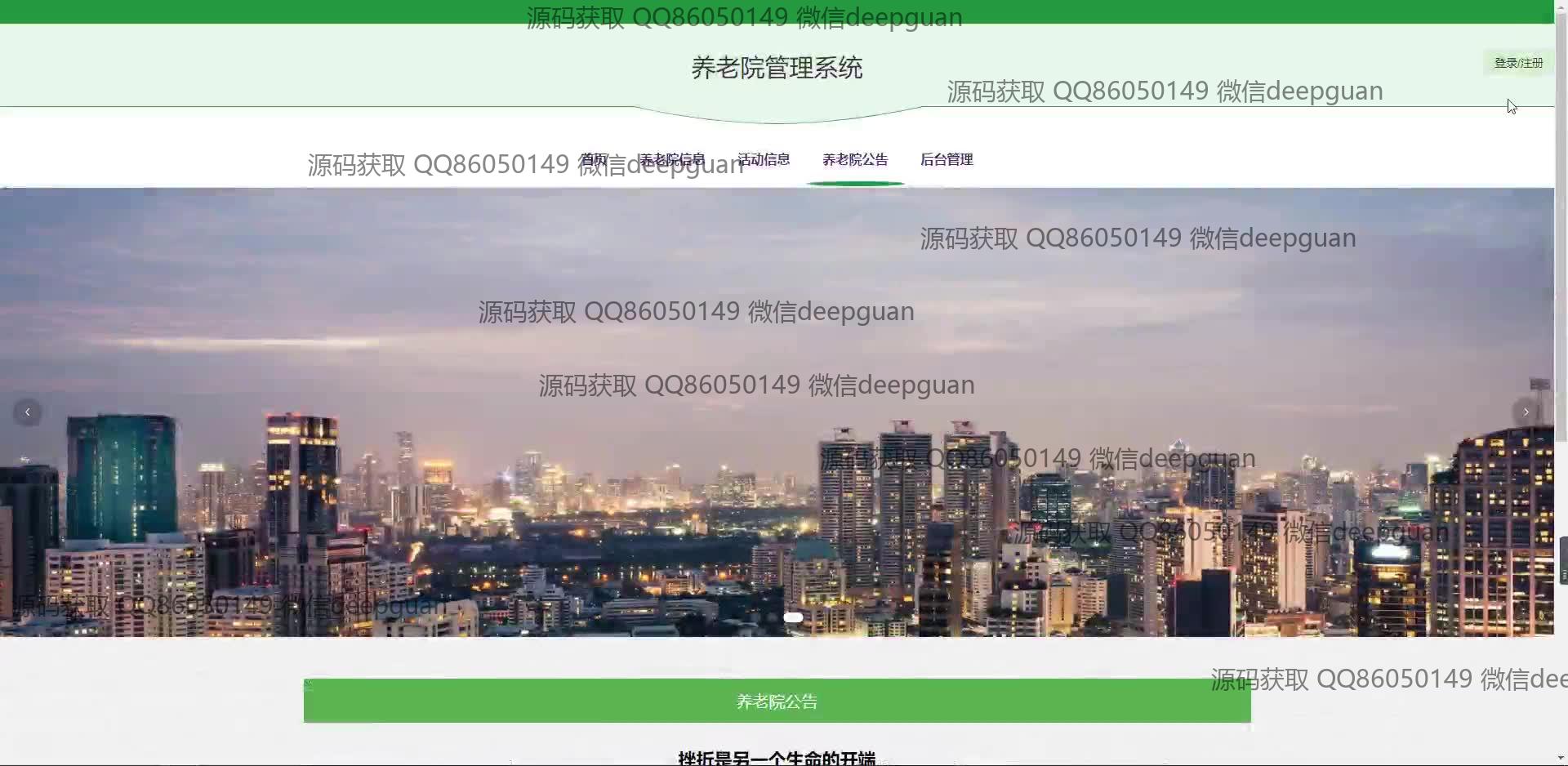Select the 养老院公告 navigation tab
This screenshot has height=766, width=1568.
[x=855, y=159]
